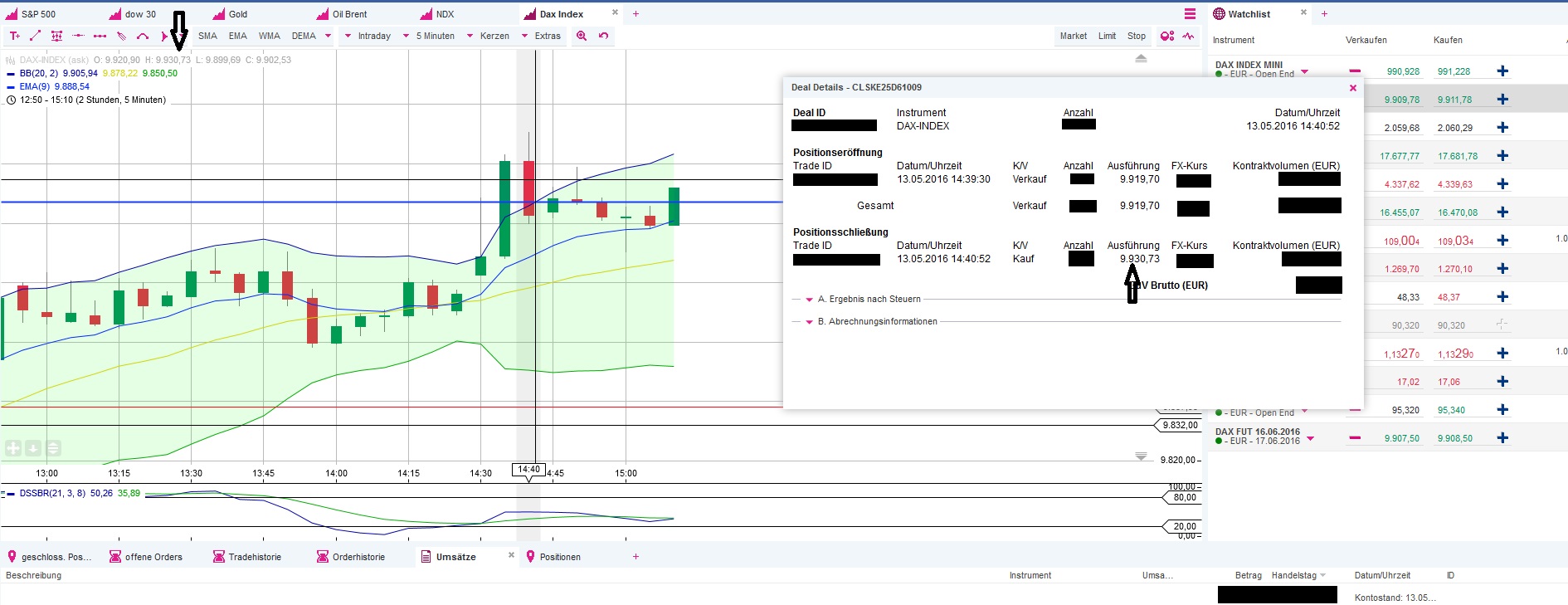Click the zoom magnifier icon in chart toolbar
Screen dimensions: 1568x605
pyautogui.click(x=582, y=36)
